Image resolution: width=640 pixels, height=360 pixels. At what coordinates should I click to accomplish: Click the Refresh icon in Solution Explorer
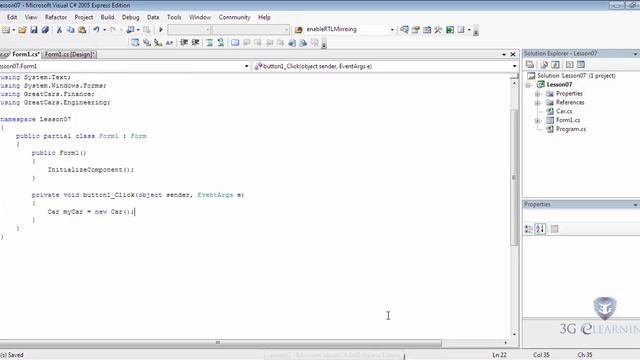(x=556, y=64)
